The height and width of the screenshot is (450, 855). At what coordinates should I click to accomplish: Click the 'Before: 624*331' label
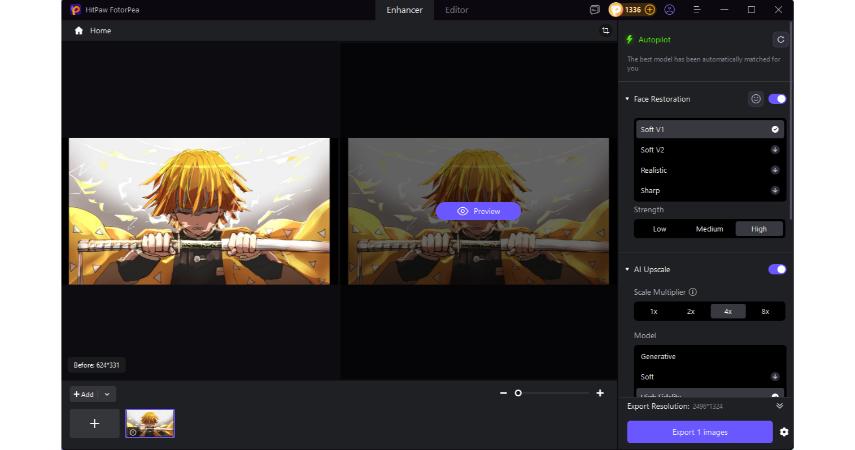click(97, 365)
